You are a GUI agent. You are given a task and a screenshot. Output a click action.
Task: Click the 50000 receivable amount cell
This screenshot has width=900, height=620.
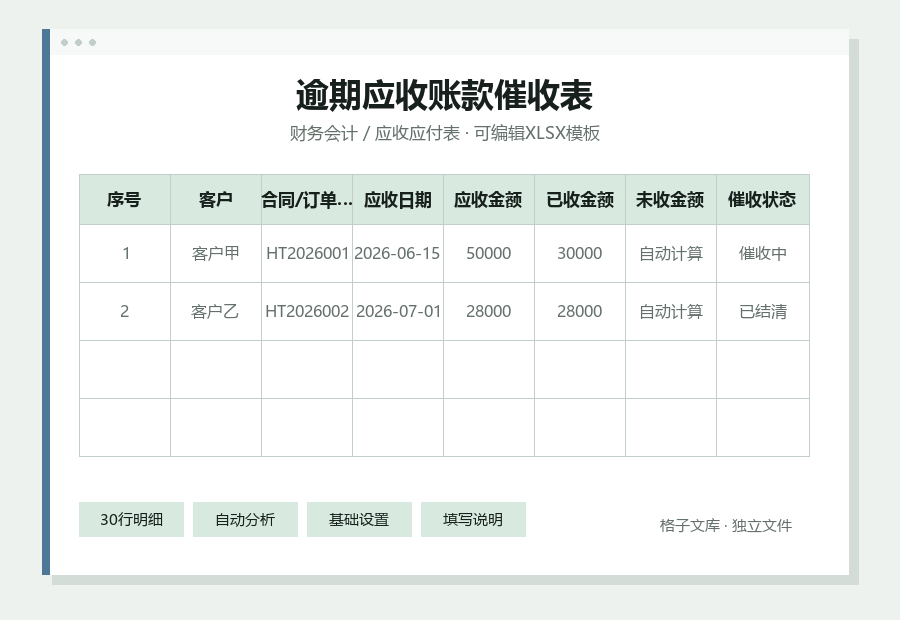pos(488,253)
